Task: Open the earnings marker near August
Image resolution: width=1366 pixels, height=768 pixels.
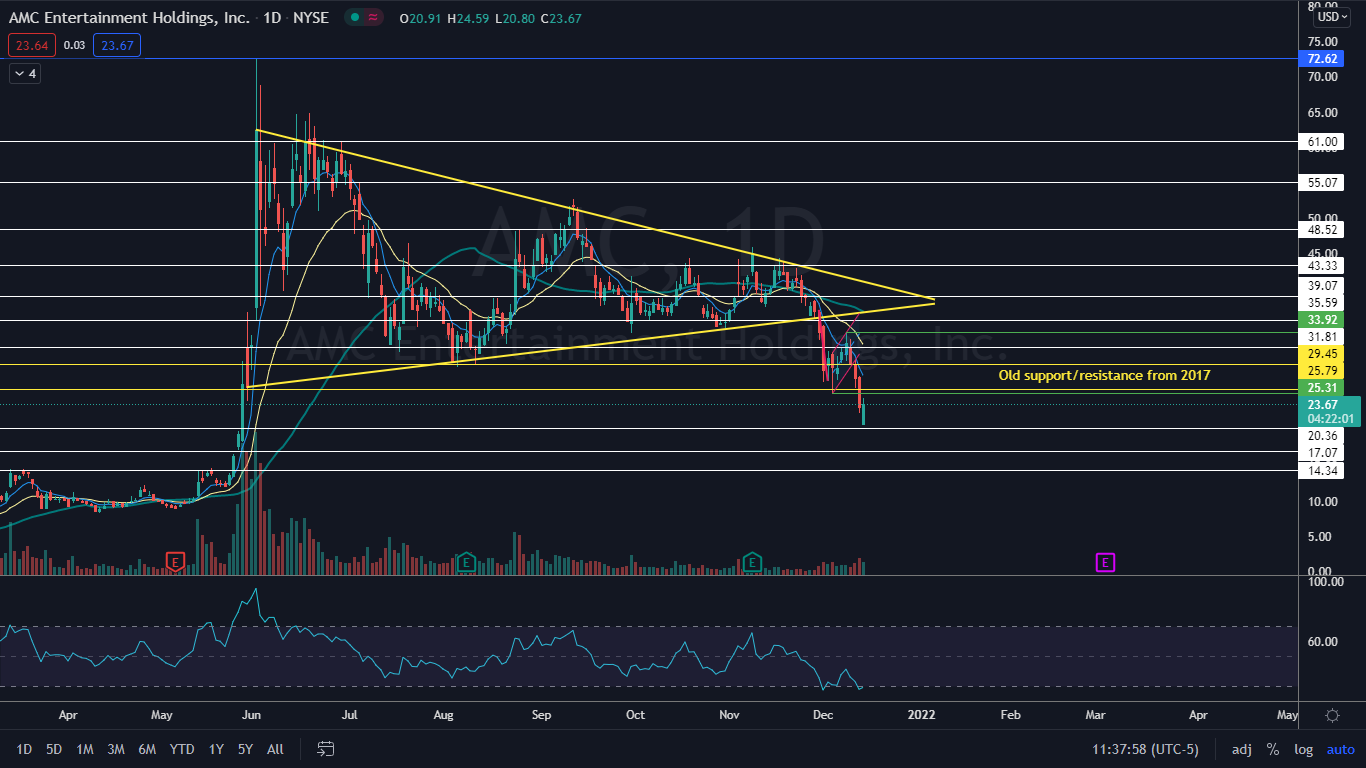Action: [x=465, y=562]
